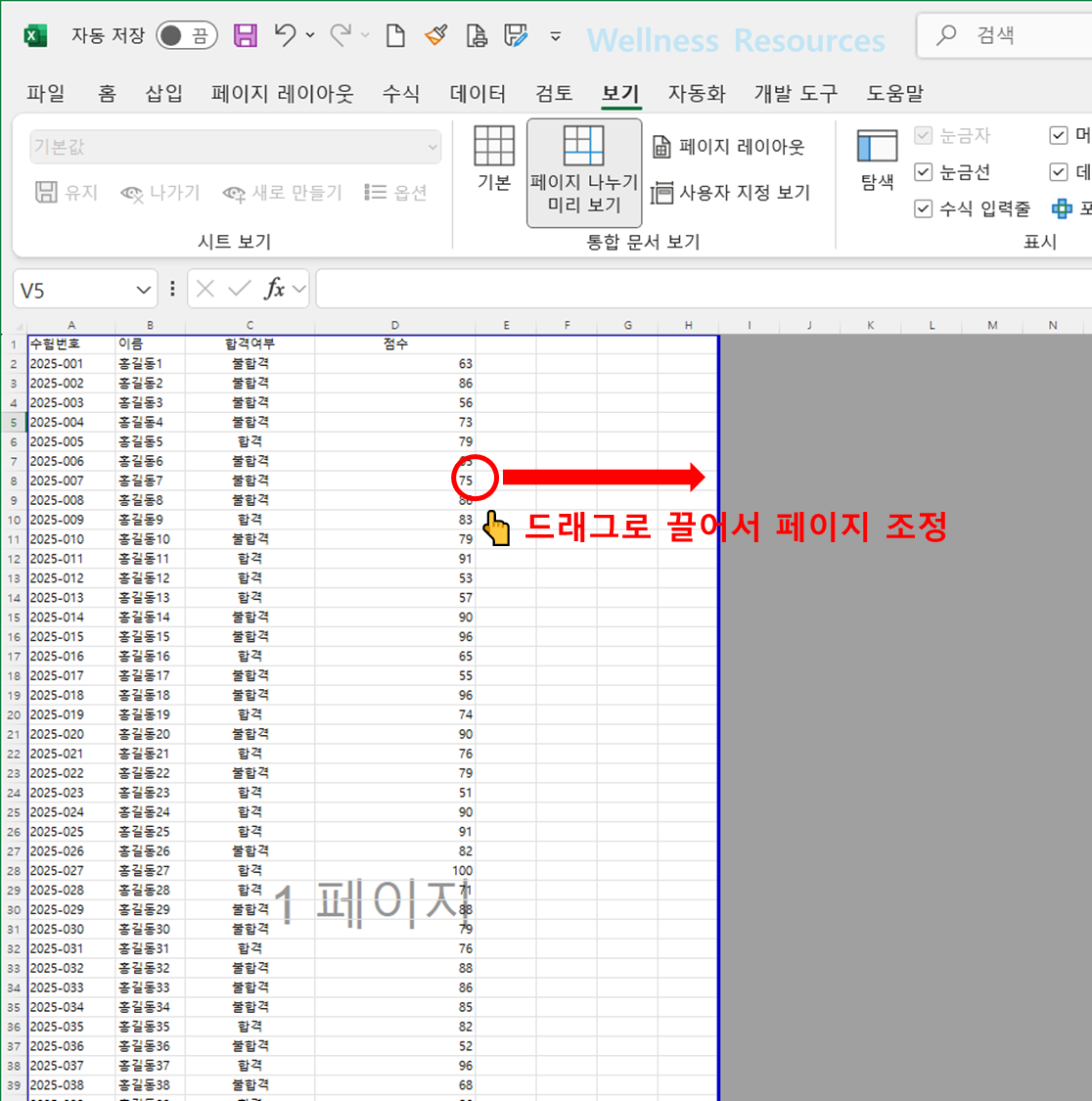Click the New blank document icon
1092x1101 pixels.
pyautogui.click(x=395, y=34)
